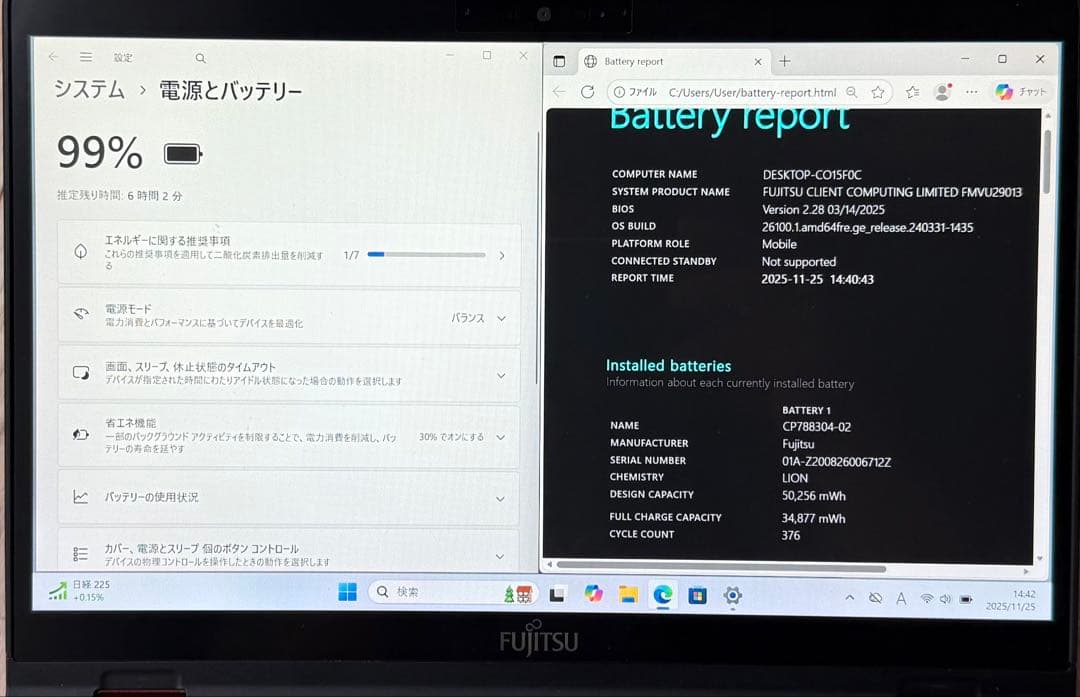Viewport: 1080px width, 697px height.
Task: Refresh the battery-report.html page
Action: tap(588, 91)
